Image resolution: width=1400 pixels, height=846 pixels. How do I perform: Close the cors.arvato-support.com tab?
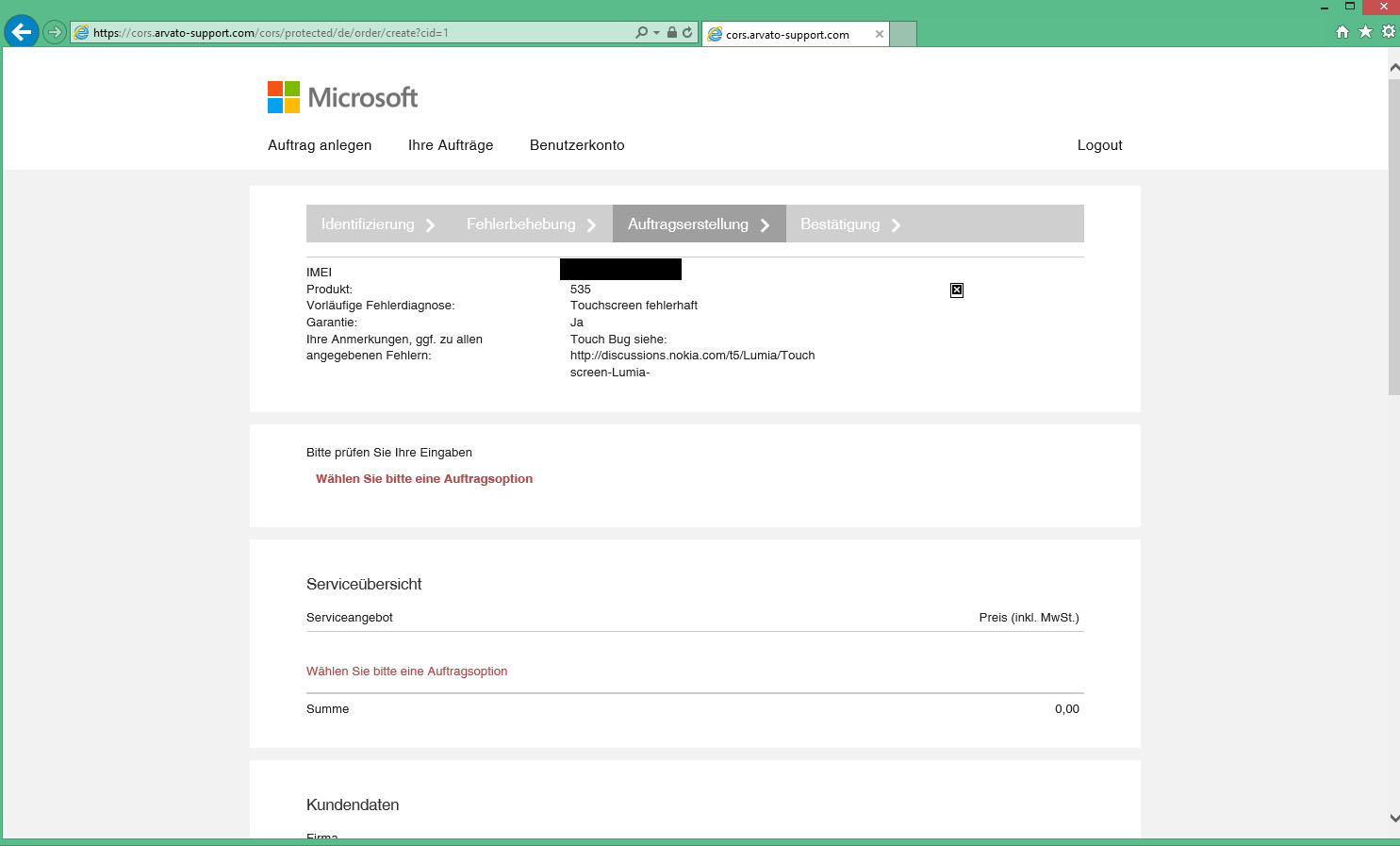click(880, 34)
